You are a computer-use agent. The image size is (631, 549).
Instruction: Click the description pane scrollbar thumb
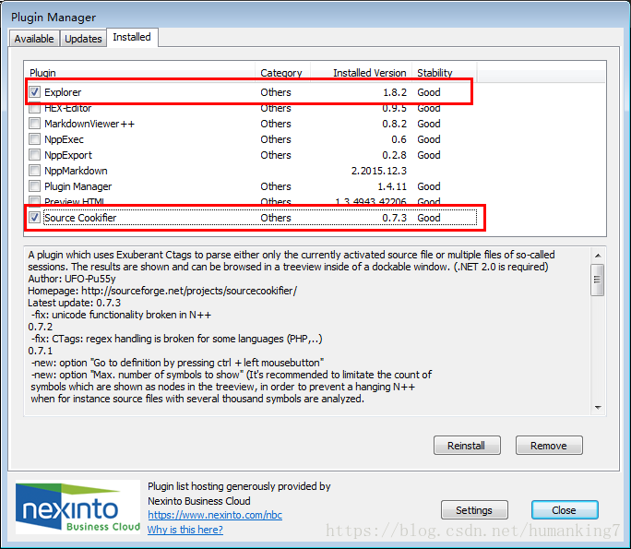click(x=598, y=281)
